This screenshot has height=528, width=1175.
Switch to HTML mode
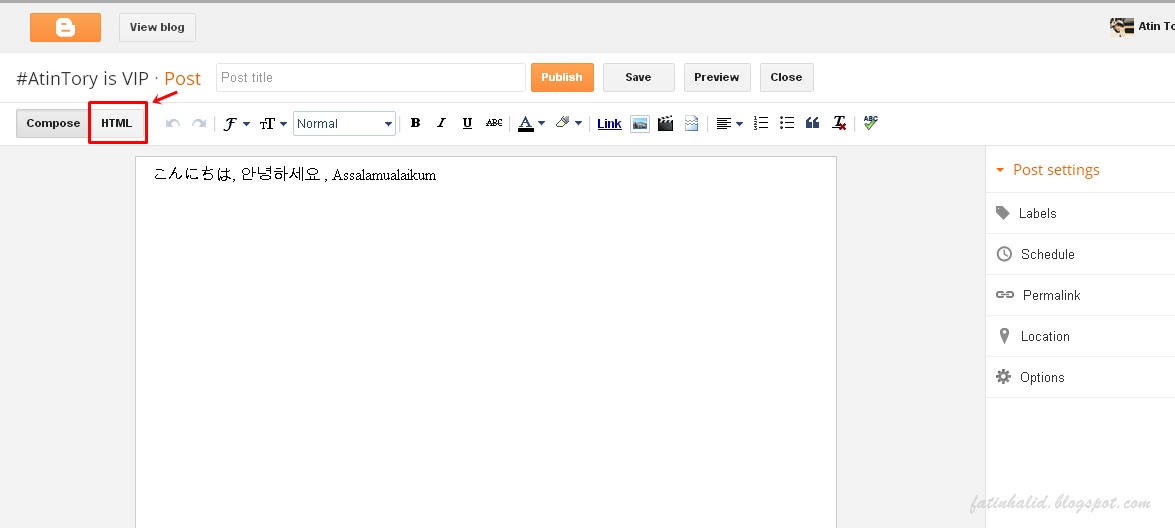pos(117,124)
